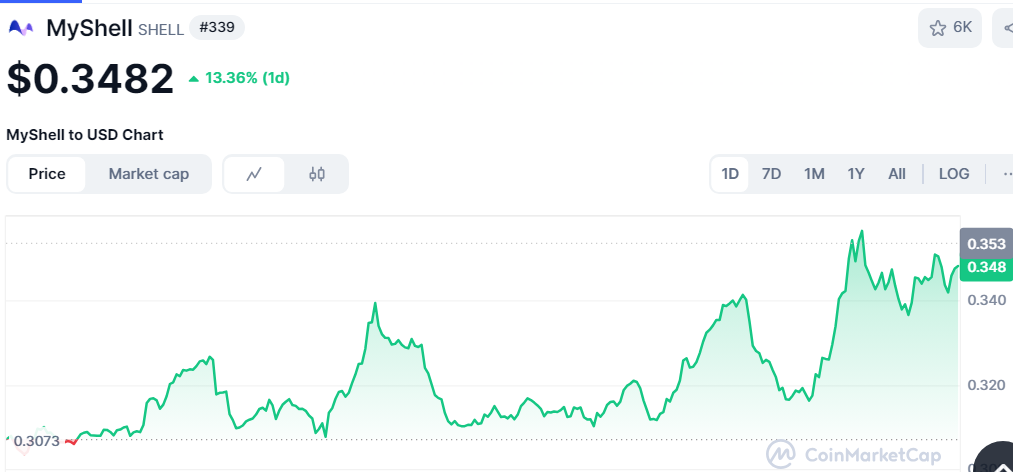Add MyShell to watchlist via star
The image size is (1013, 472).
pos(950,28)
